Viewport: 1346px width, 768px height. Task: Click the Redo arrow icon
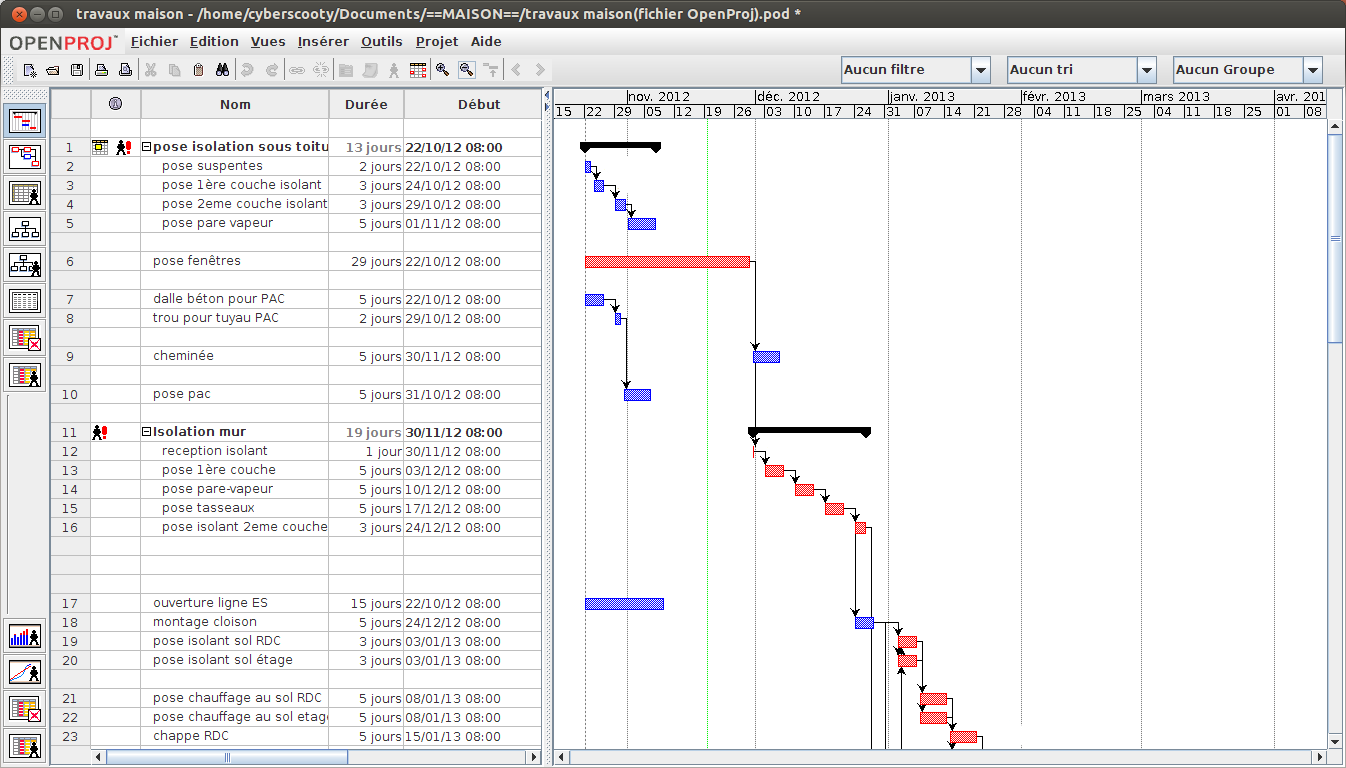pos(271,70)
